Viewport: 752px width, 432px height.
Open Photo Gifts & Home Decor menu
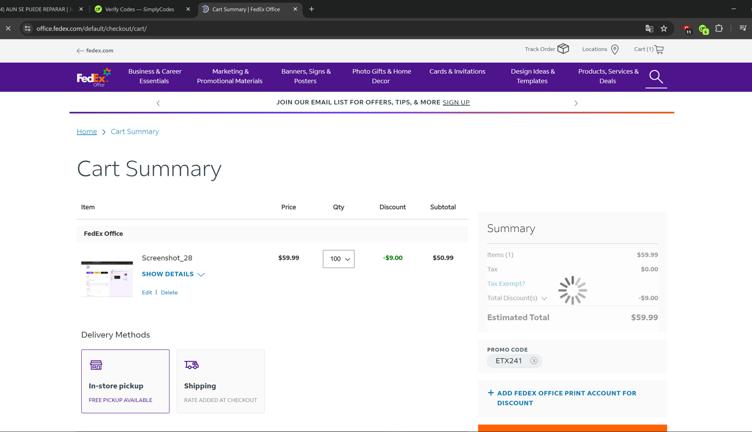click(381, 76)
